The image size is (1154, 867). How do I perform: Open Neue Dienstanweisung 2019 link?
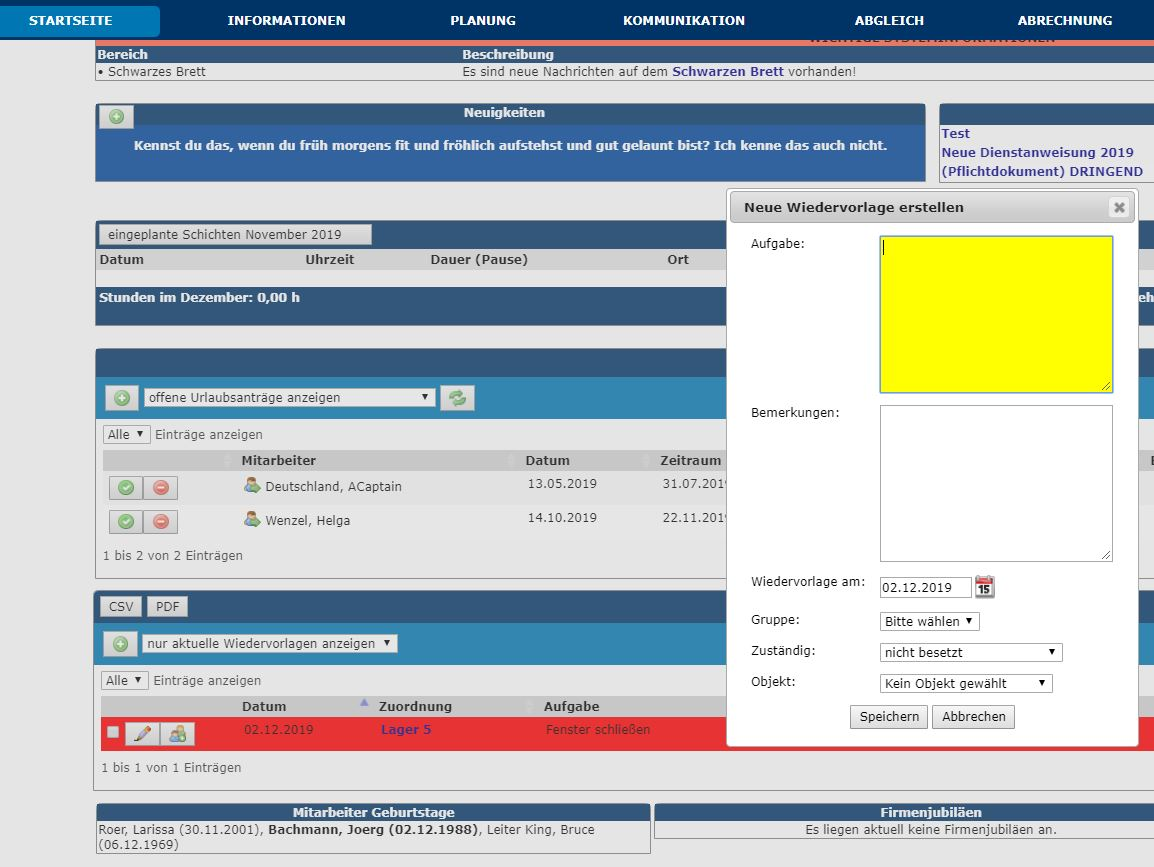click(1037, 152)
